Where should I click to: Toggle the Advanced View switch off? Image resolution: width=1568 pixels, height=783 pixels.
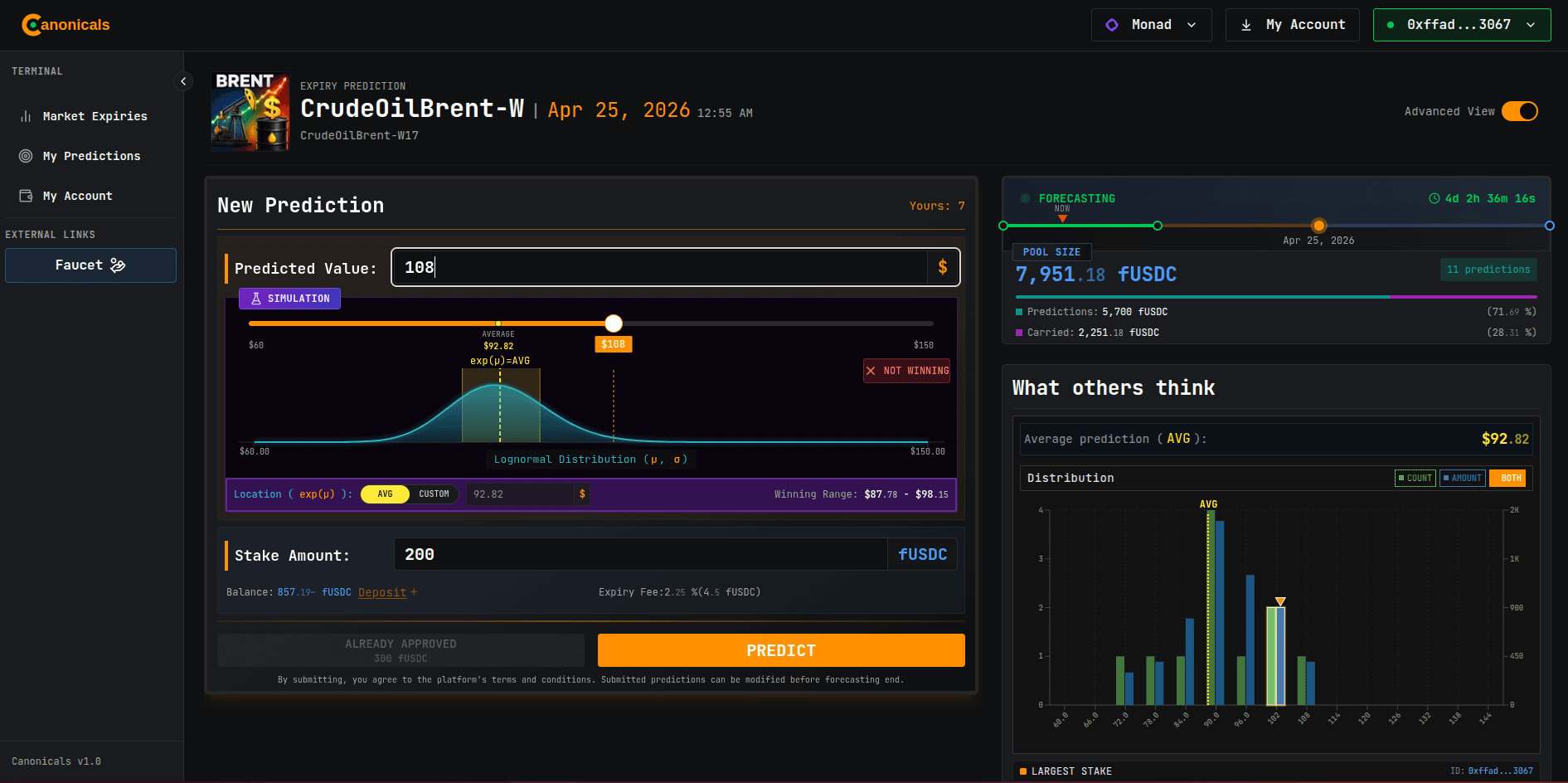point(1519,111)
